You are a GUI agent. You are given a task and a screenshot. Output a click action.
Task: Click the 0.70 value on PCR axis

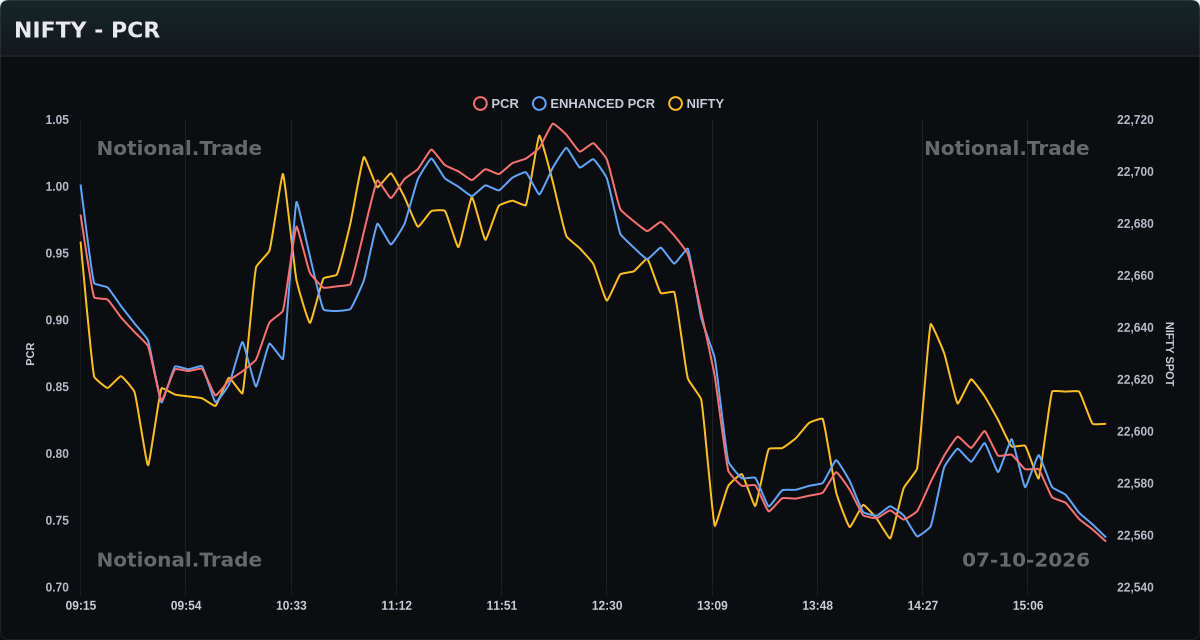point(57,588)
